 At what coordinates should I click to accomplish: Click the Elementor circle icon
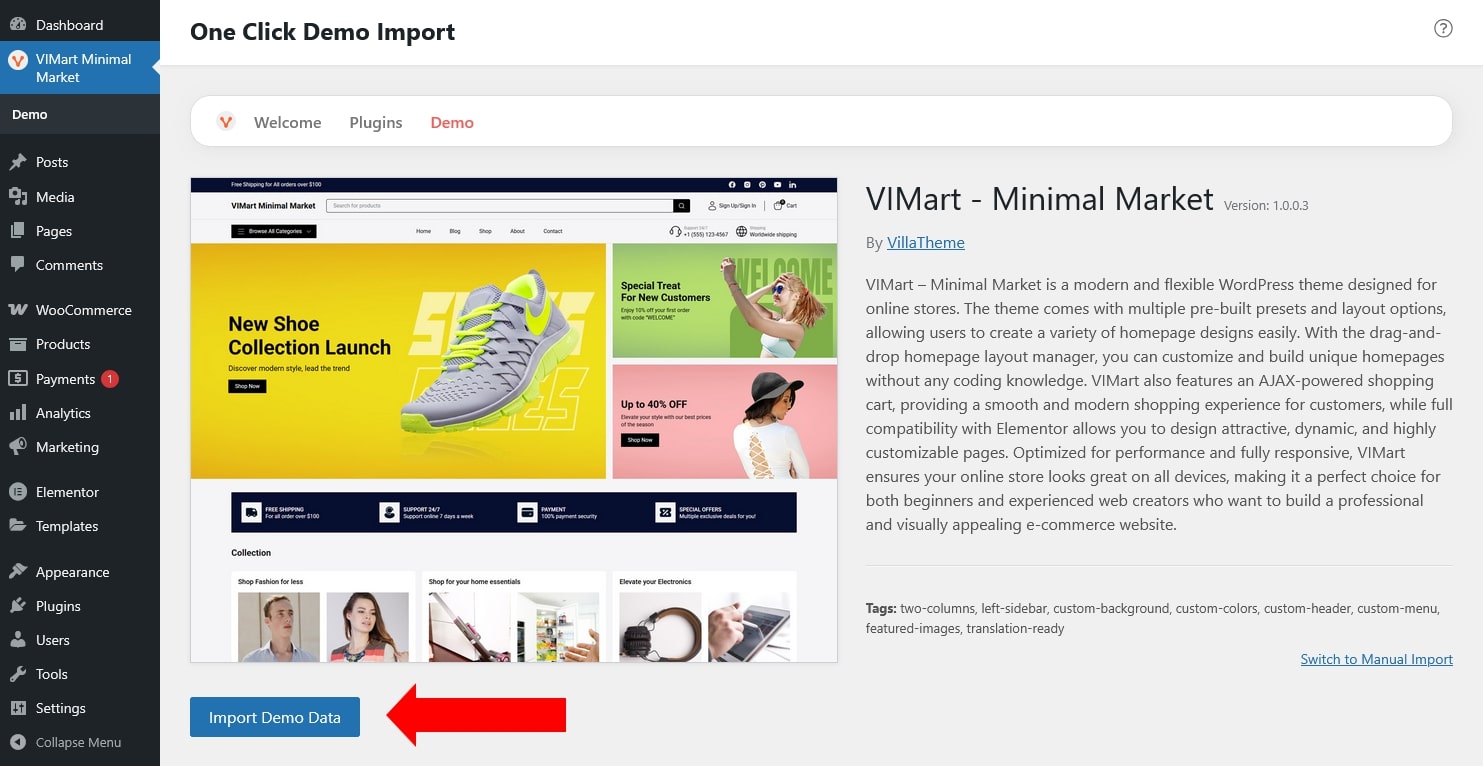tap(17, 492)
